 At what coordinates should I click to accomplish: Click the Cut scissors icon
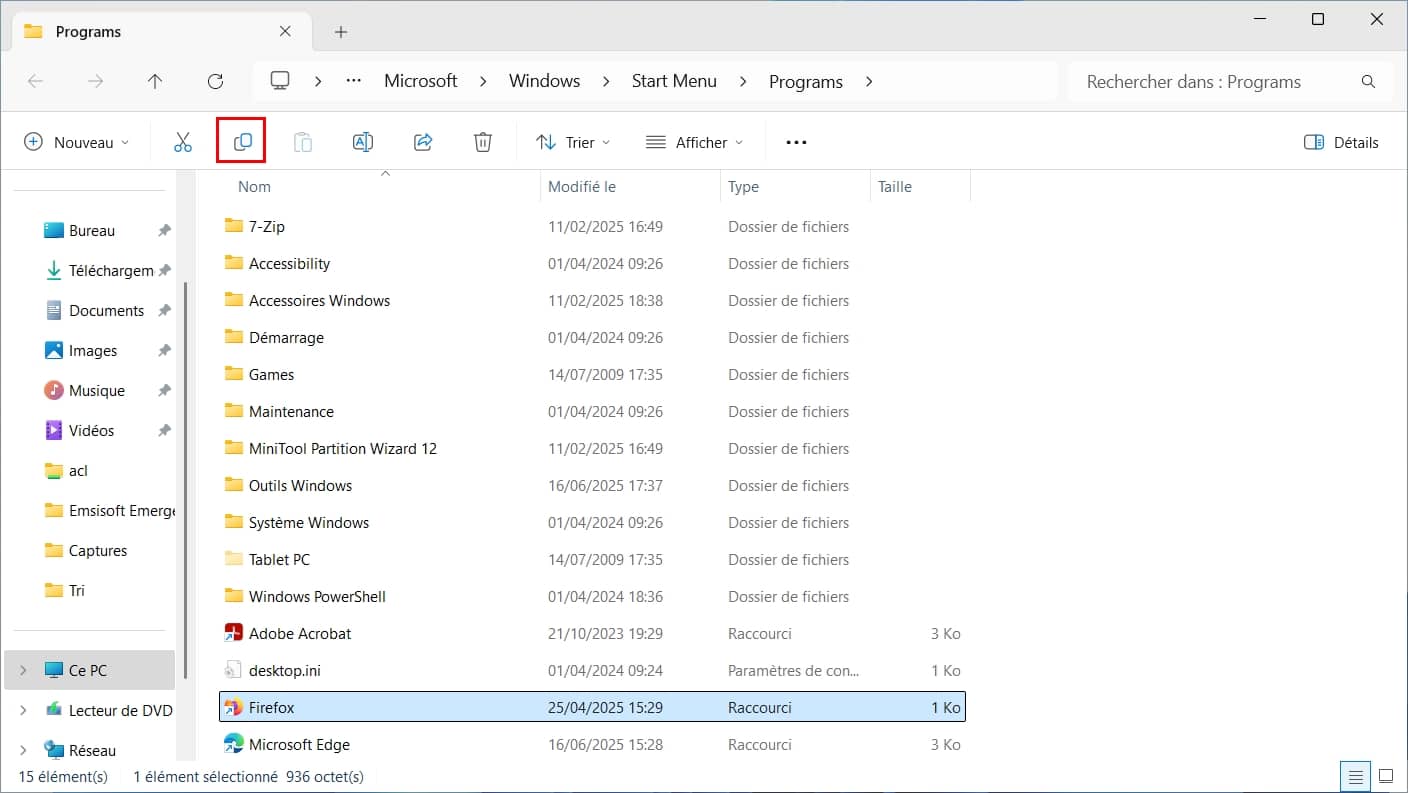[182, 142]
